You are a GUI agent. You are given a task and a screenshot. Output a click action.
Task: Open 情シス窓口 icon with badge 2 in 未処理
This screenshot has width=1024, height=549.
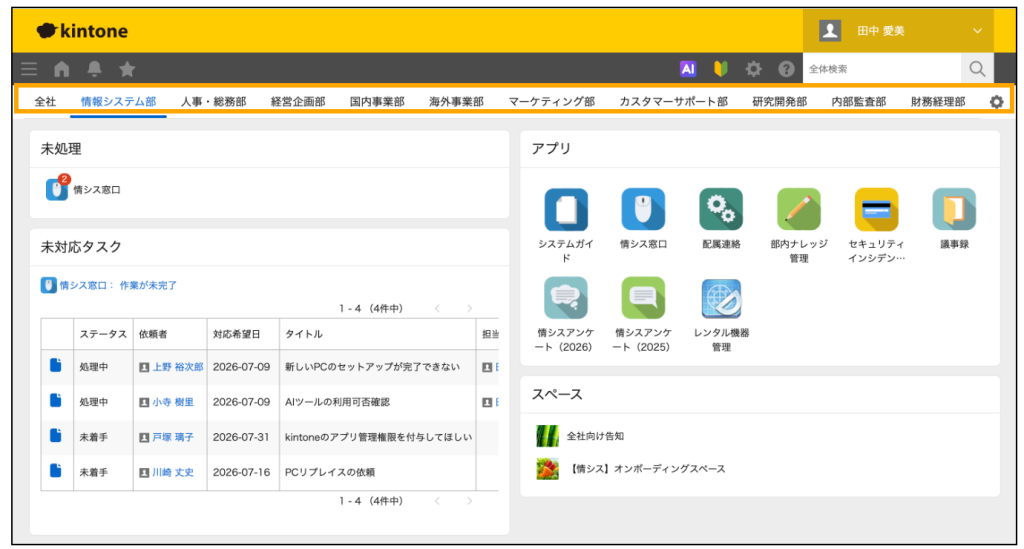tap(57, 189)
